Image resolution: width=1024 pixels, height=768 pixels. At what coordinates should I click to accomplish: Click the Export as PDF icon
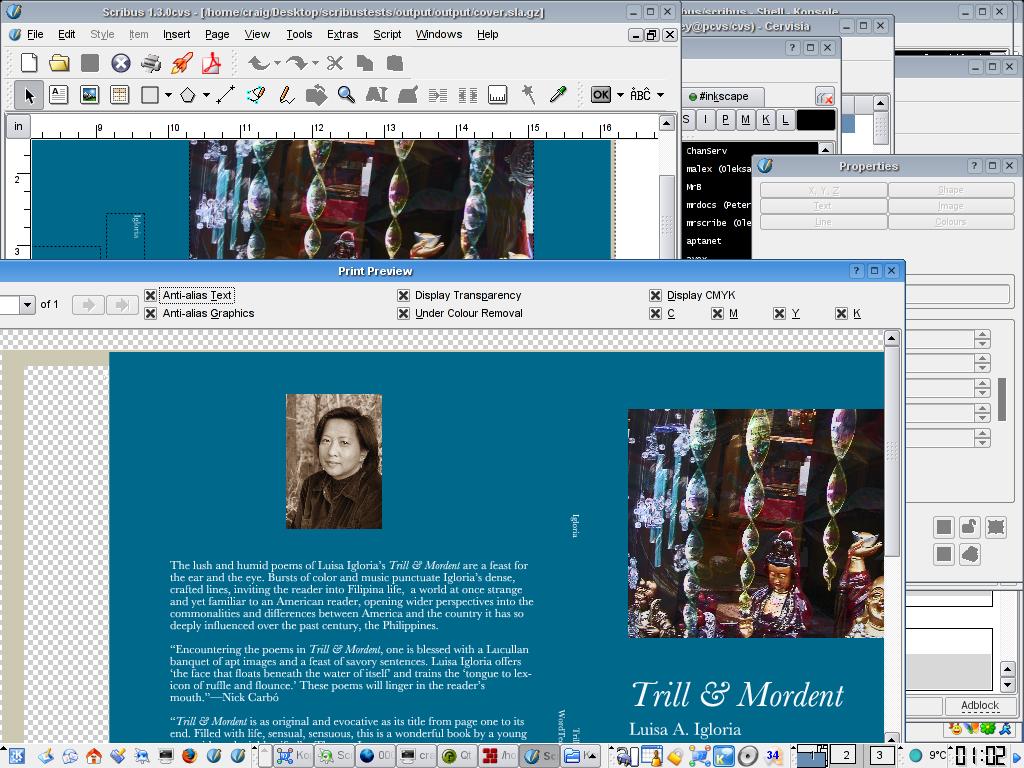tap(211, 63)
